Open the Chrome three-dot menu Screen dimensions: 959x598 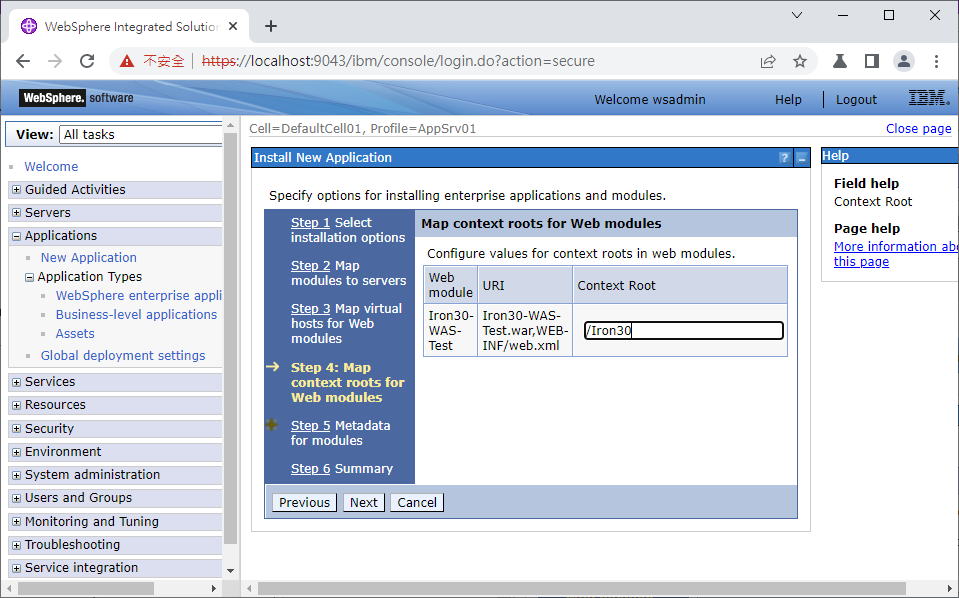coord(936,61)
